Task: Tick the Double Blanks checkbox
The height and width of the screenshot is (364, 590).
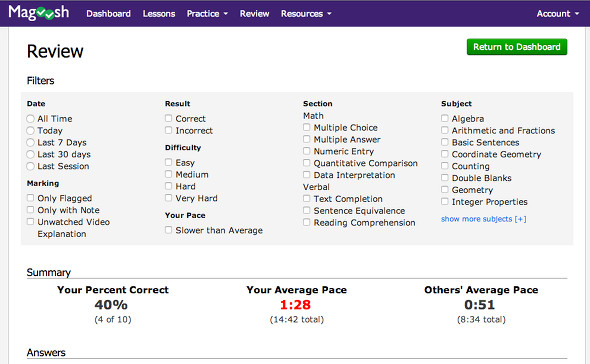Action: pyautogui.click(x=445, y=177)
